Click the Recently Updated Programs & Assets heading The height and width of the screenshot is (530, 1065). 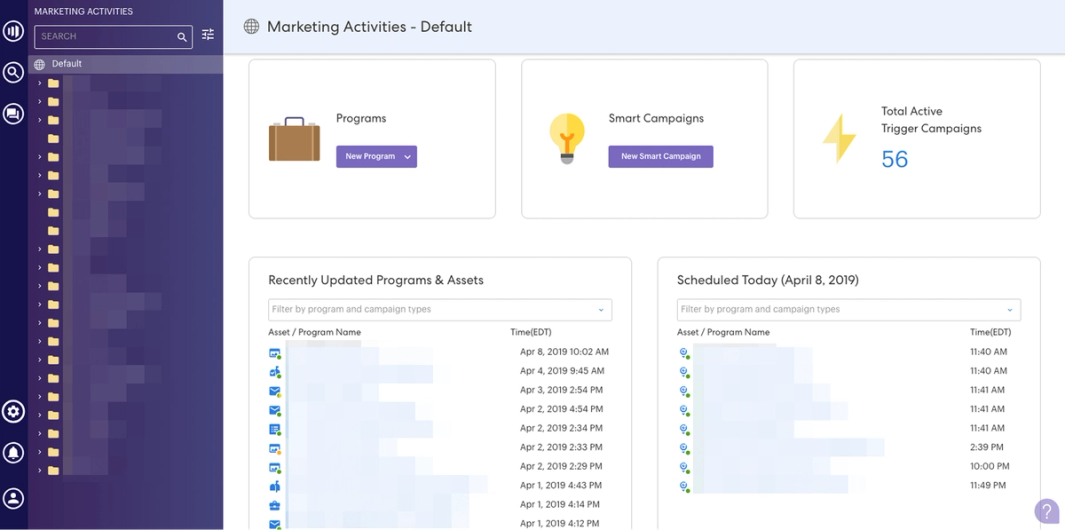(x=376, y=280)
